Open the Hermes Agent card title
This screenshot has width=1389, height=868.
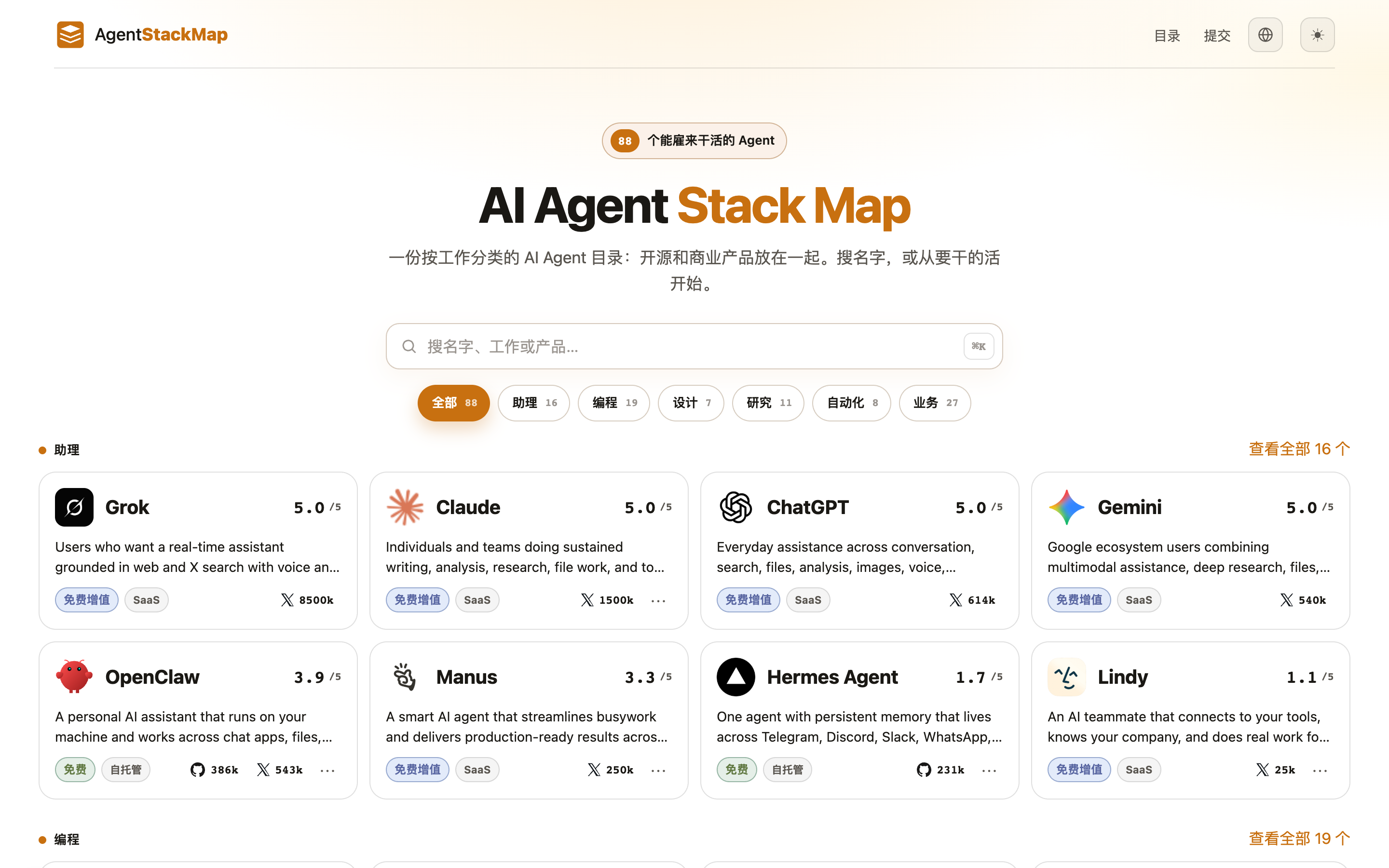[832, 678]
